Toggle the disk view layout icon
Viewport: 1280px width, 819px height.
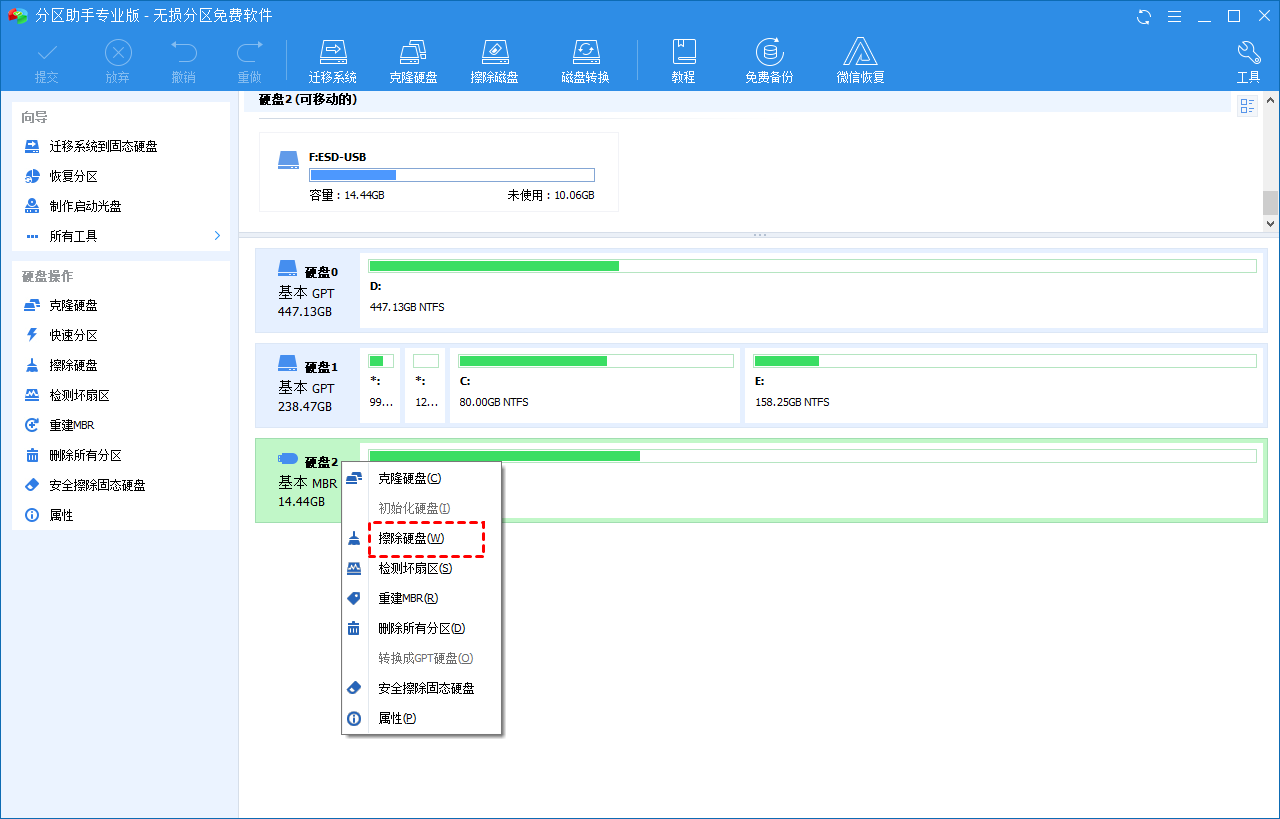(x=1247, y=106)
